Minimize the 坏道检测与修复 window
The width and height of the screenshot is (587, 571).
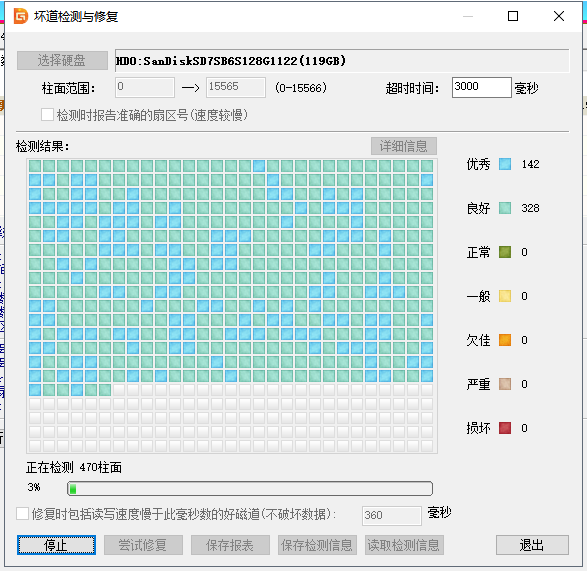(x=468, y=16)
